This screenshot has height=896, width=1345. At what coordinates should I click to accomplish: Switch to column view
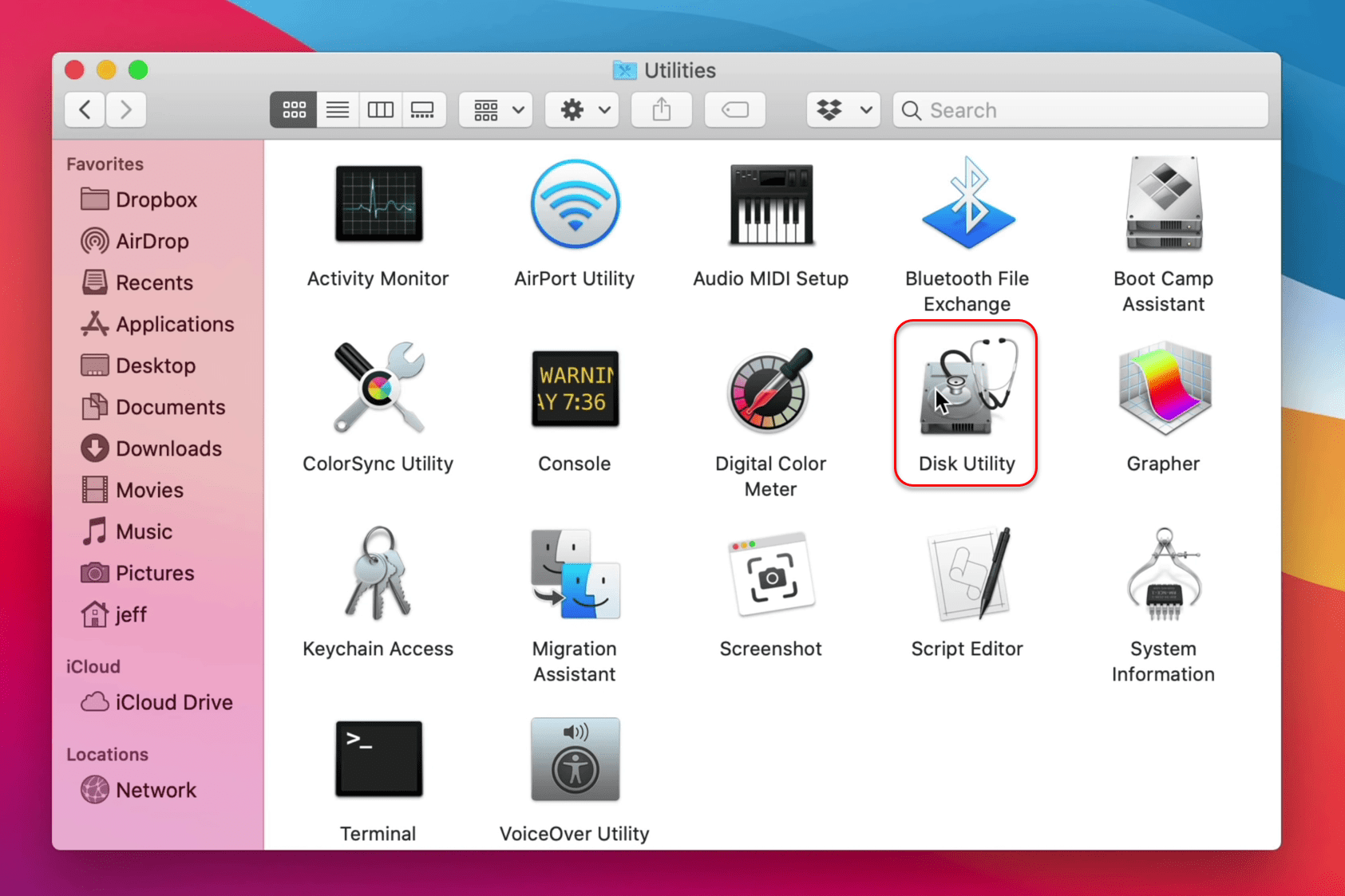coord(381,109)
